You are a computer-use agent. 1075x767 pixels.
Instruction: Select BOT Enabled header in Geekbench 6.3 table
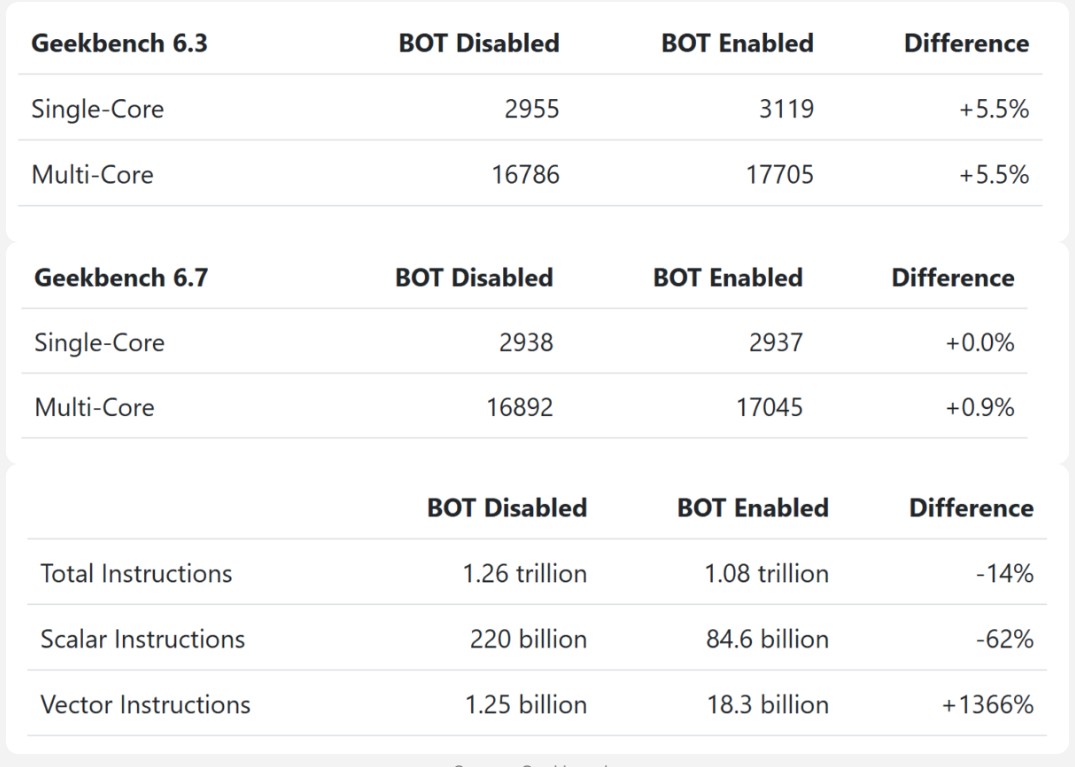(x=737, y=43)
